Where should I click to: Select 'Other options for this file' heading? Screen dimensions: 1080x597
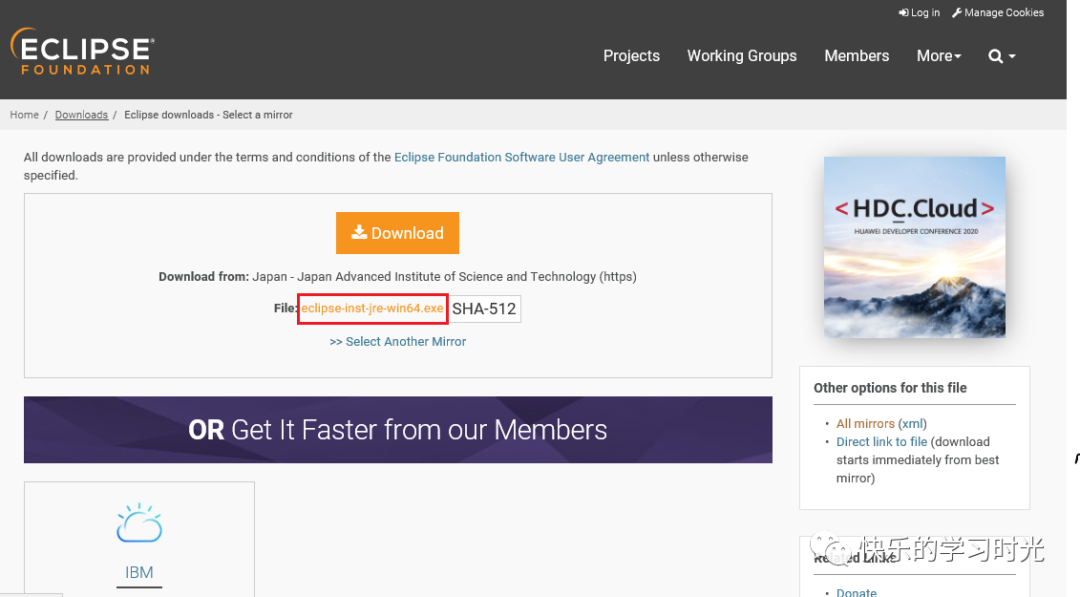tap(890, 388)
